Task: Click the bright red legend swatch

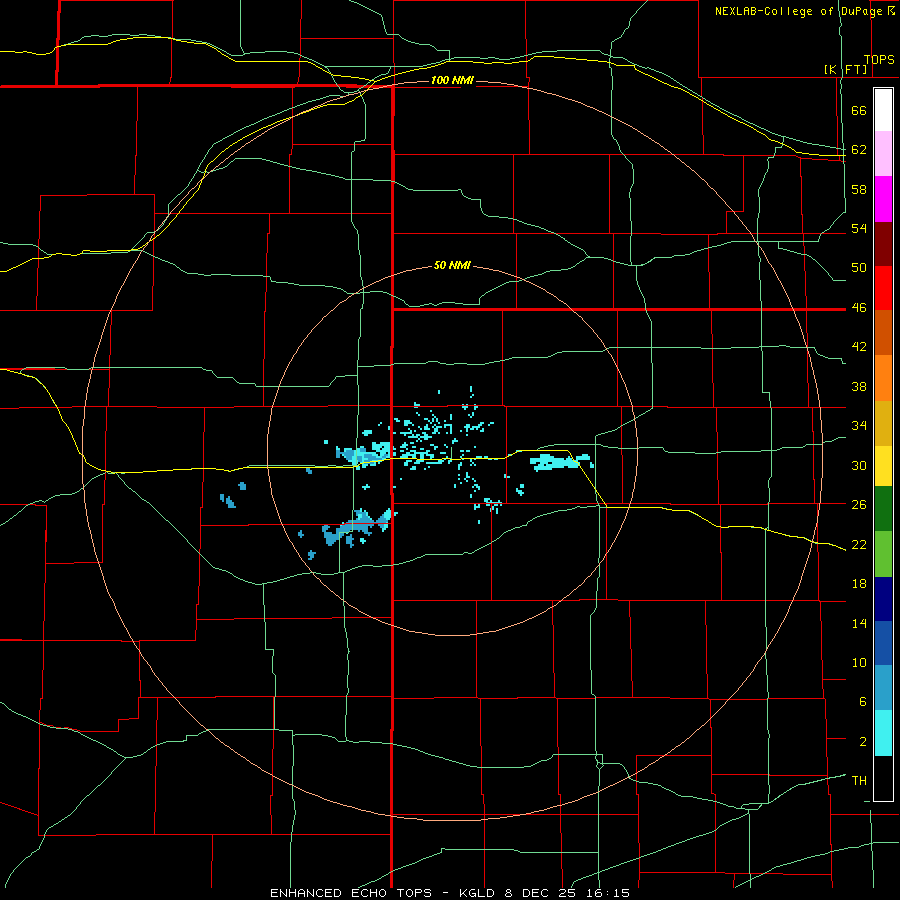Action: (883, 288)
